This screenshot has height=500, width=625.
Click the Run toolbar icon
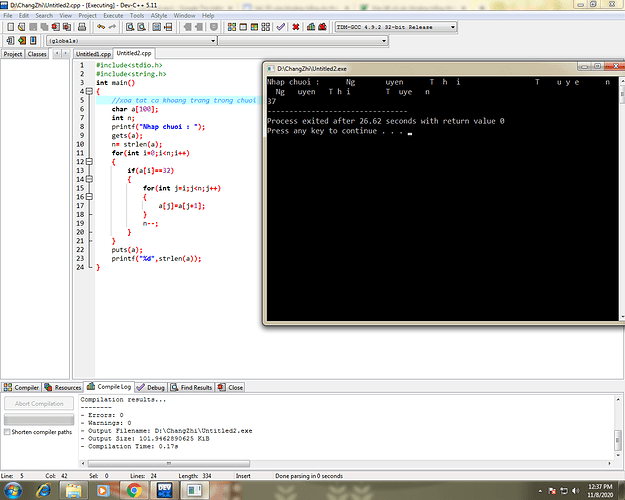243,27
